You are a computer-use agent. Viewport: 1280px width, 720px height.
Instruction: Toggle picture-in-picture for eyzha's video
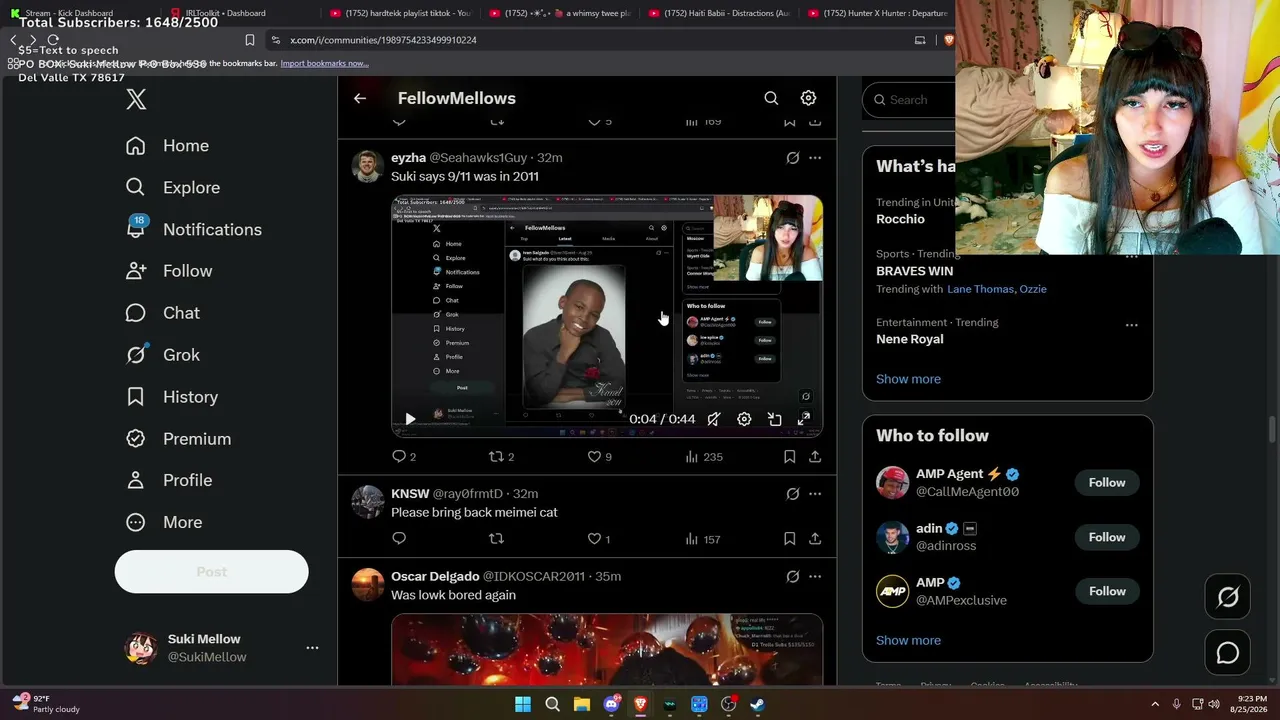point(774,420)
